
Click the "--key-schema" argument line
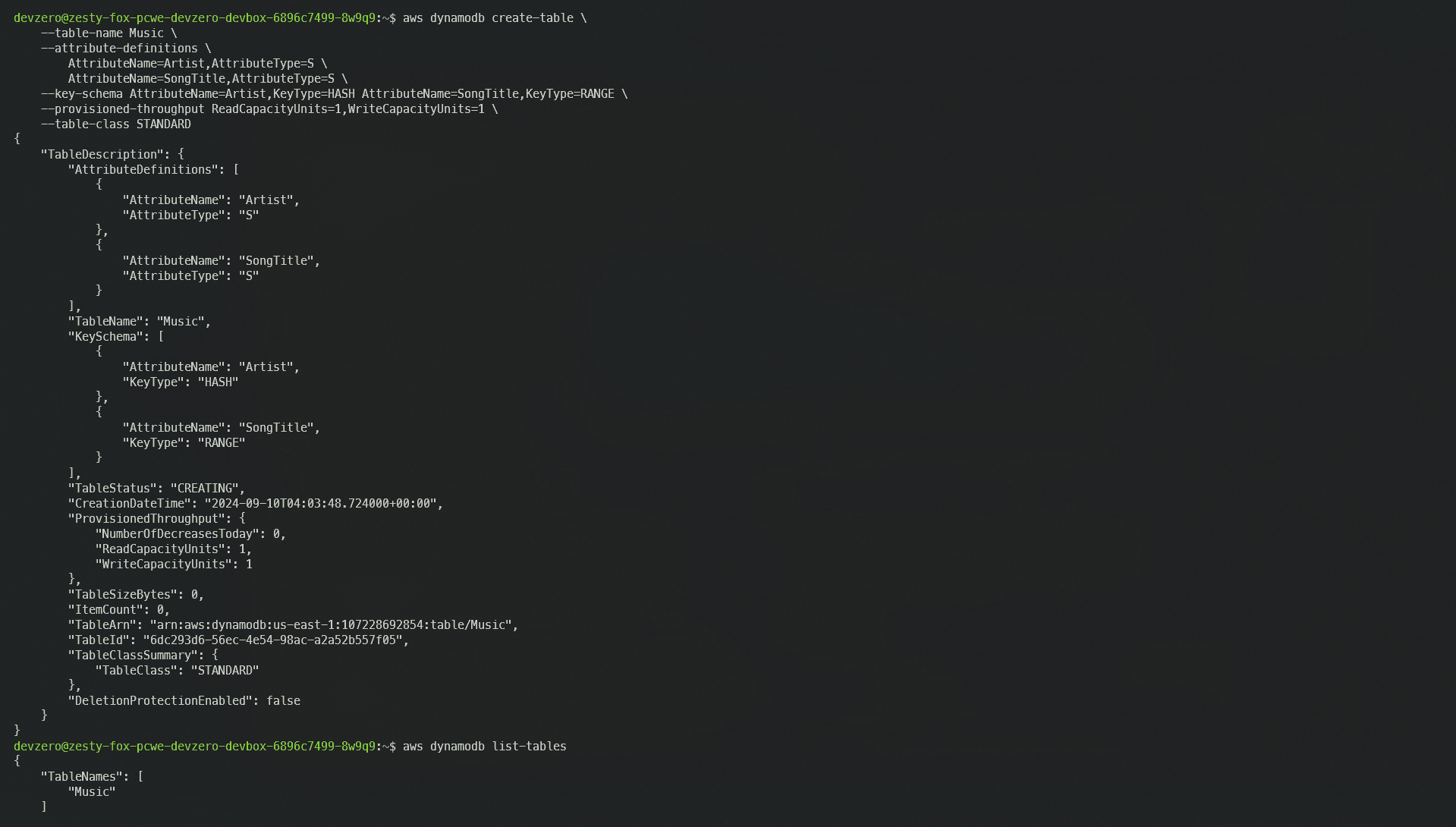click(x=334, y=94)
